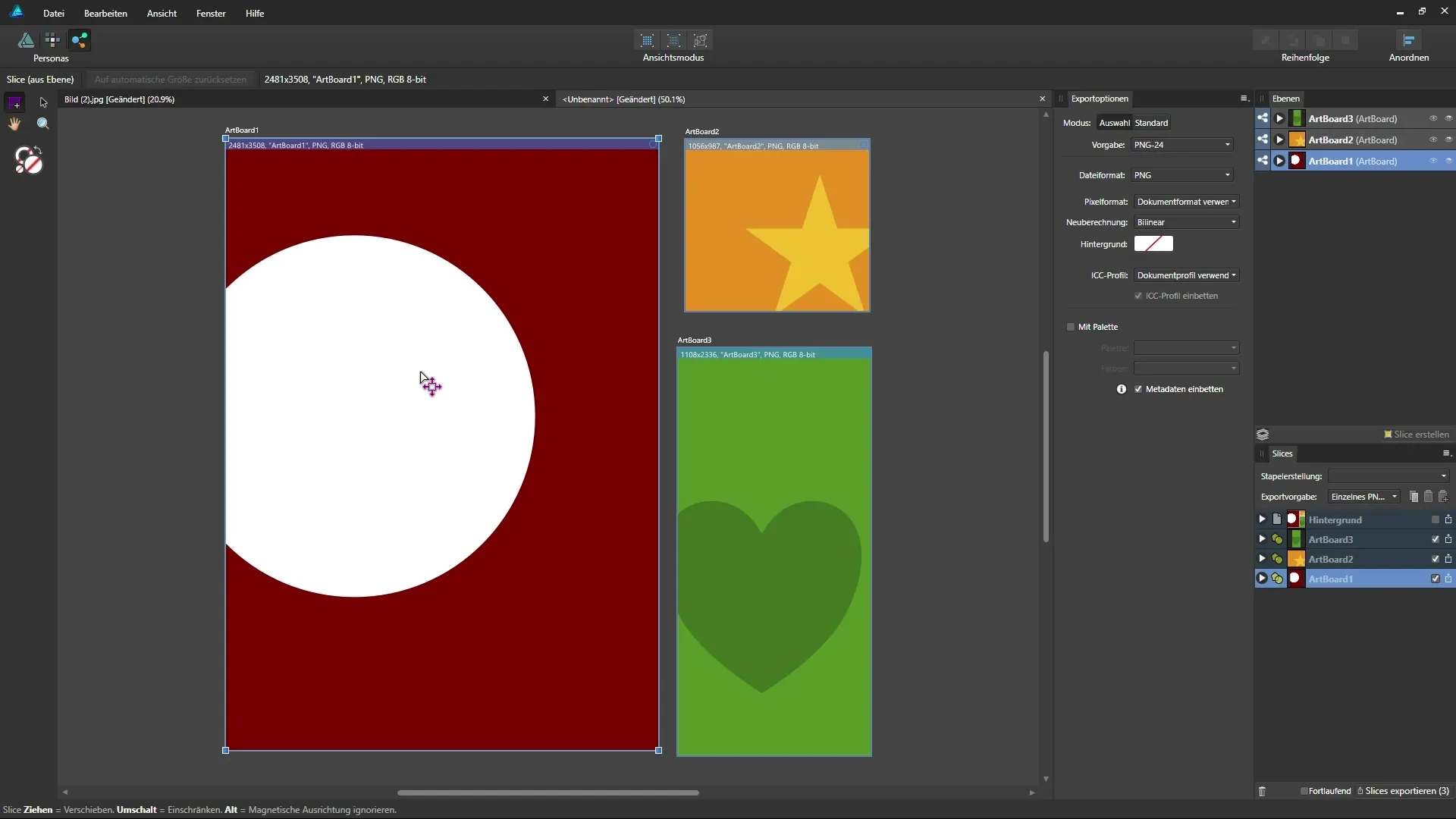This screenshot has height=819, width=1456.
Task: Click the second Ansichtsmodus view icon
Action: 674,40
